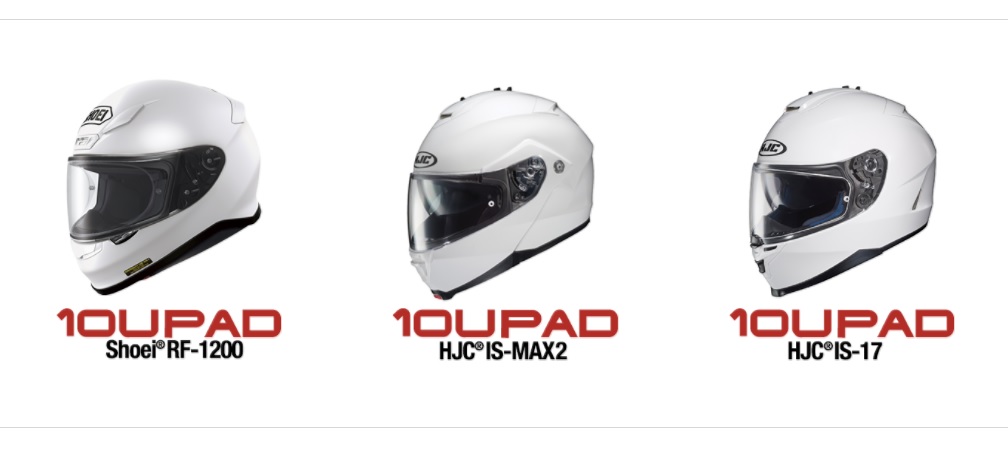Click the HJC oval logo on the IS-17 helmet
The width and height of the screenshot is (1008, 458).
click(772, 147)
